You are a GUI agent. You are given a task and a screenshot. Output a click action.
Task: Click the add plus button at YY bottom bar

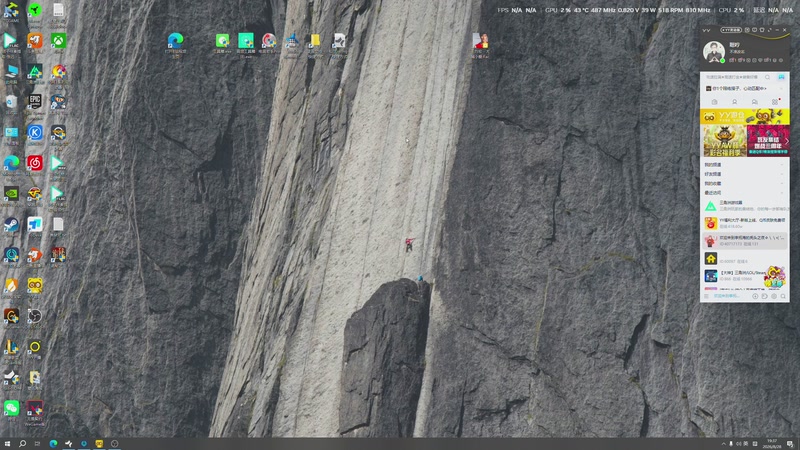pos(755,296)
